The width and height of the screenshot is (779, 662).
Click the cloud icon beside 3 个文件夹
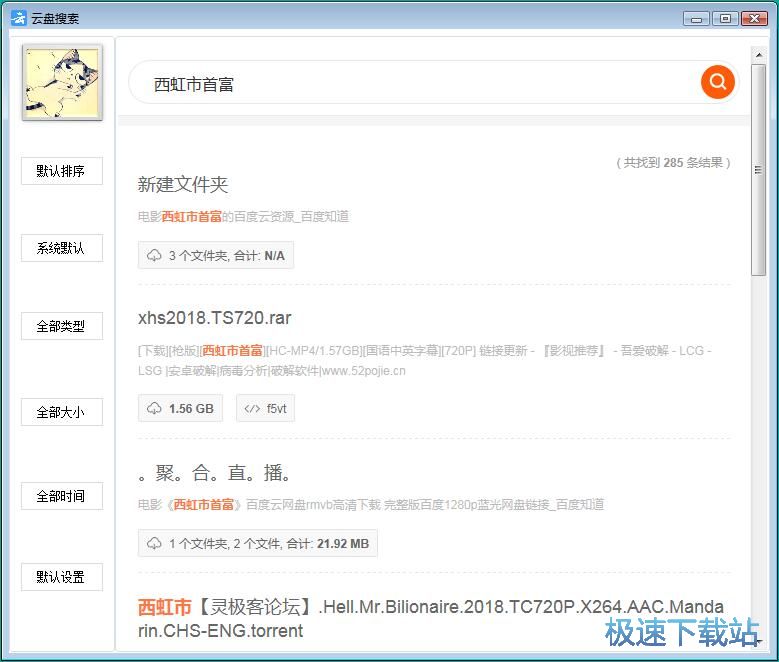tap(154, 255)
